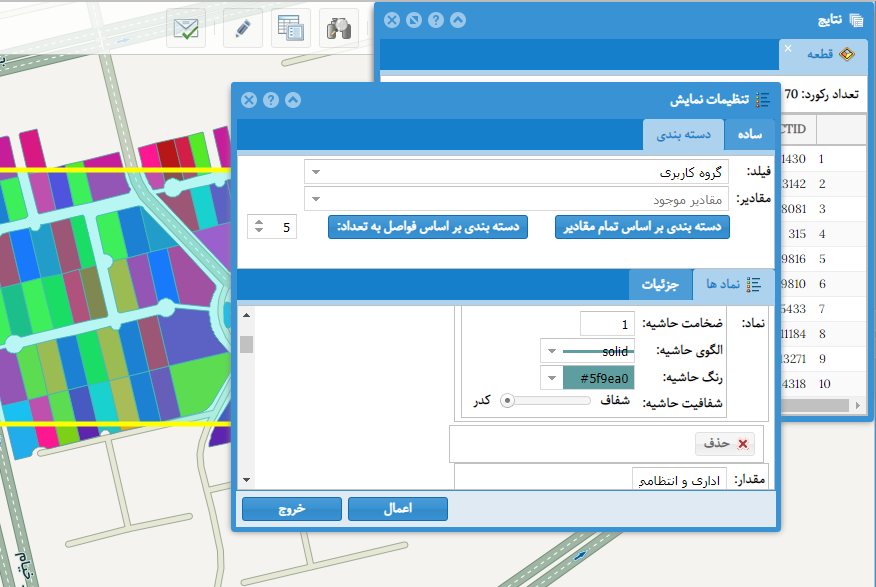Open the جزئیات tab
876x587 pixels.
pos(660,285)
